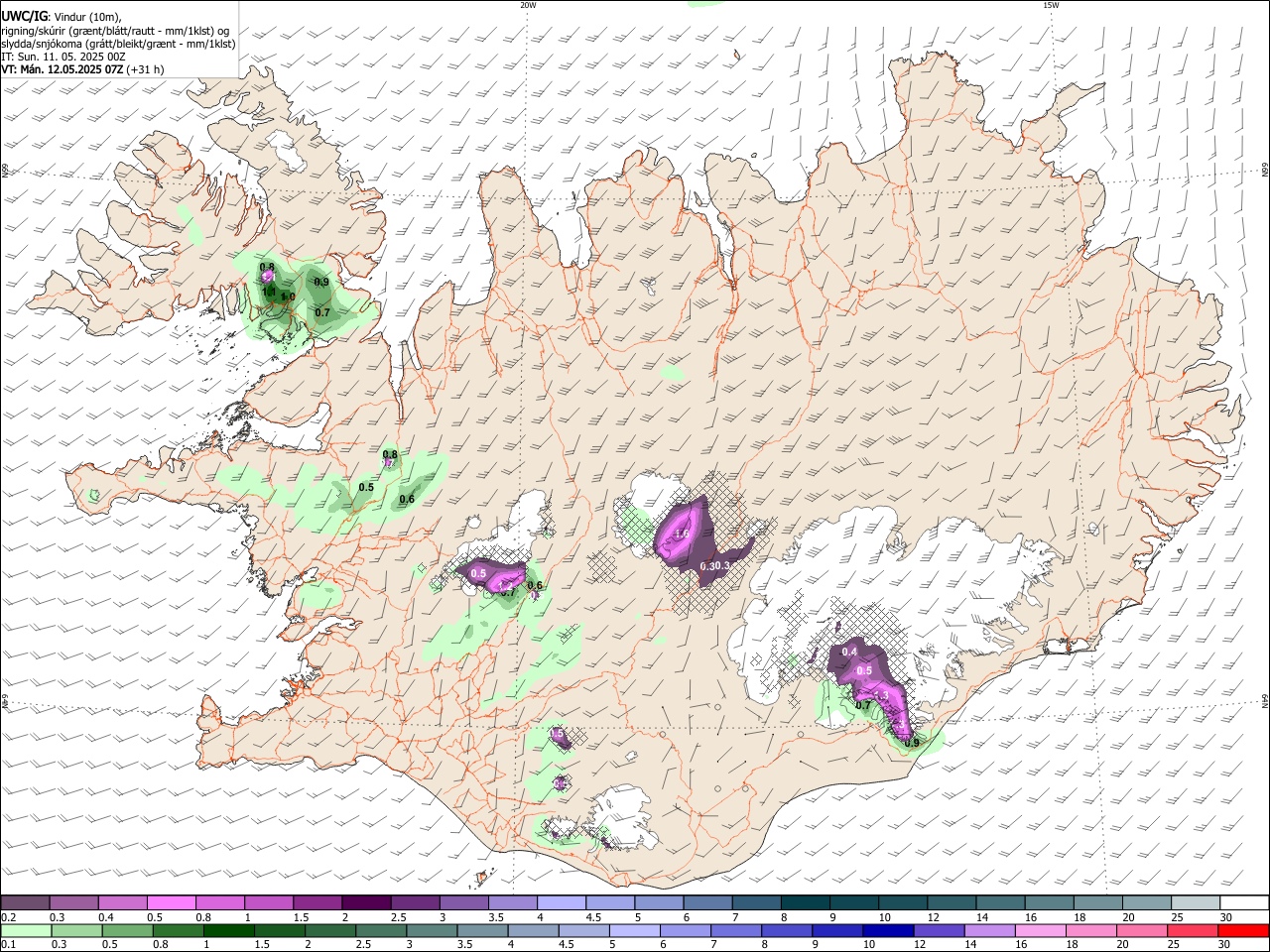Click the 'slydda/snjókoma' legend description line

118,44
